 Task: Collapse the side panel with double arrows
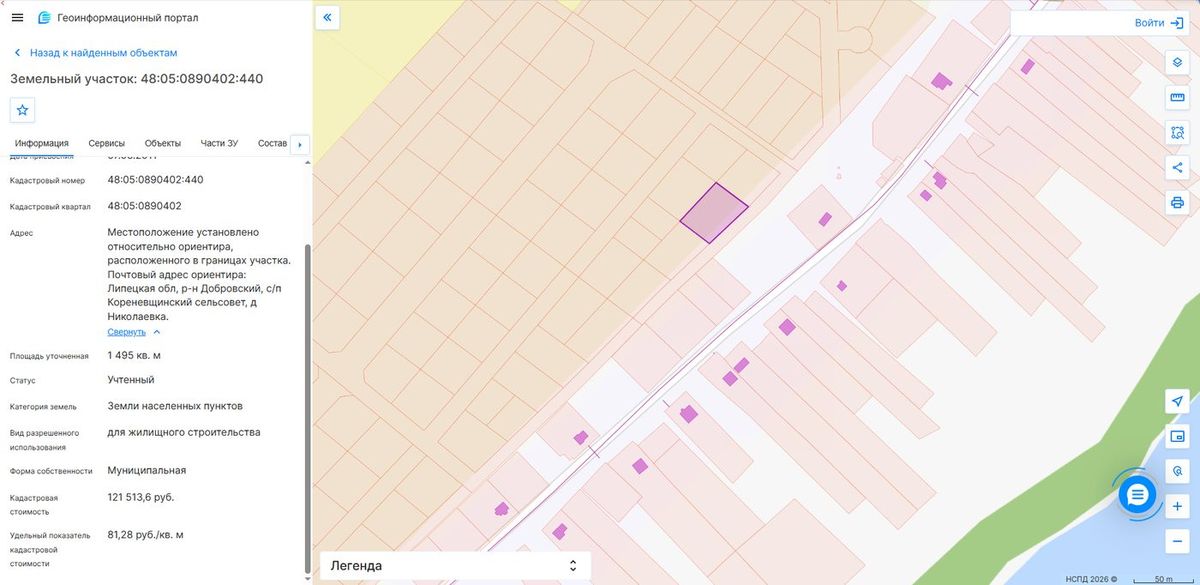[x=328, y=18]
